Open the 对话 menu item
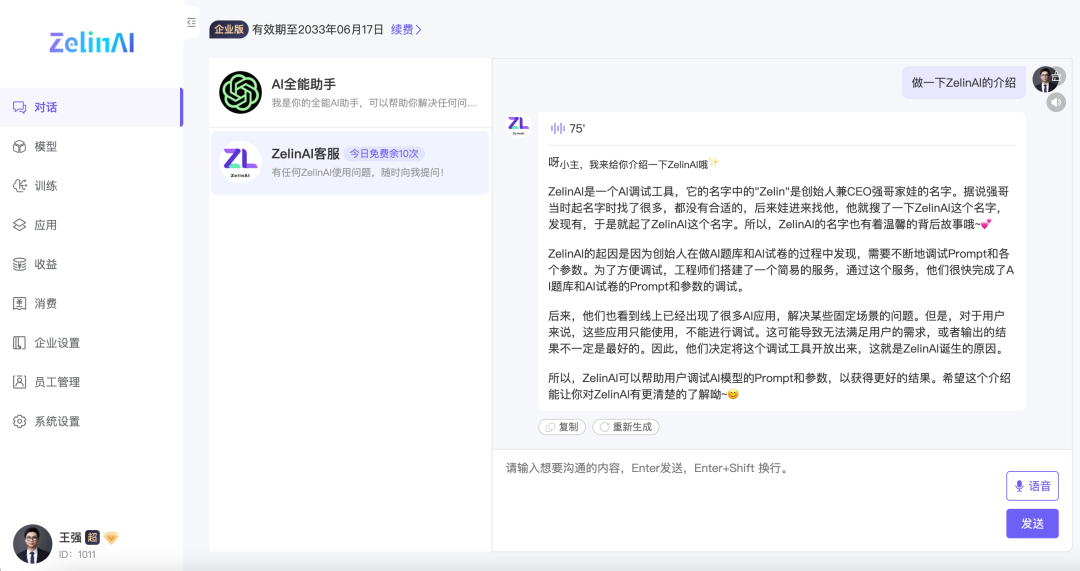The image size is (1080, 571). [x=91, y=107]
